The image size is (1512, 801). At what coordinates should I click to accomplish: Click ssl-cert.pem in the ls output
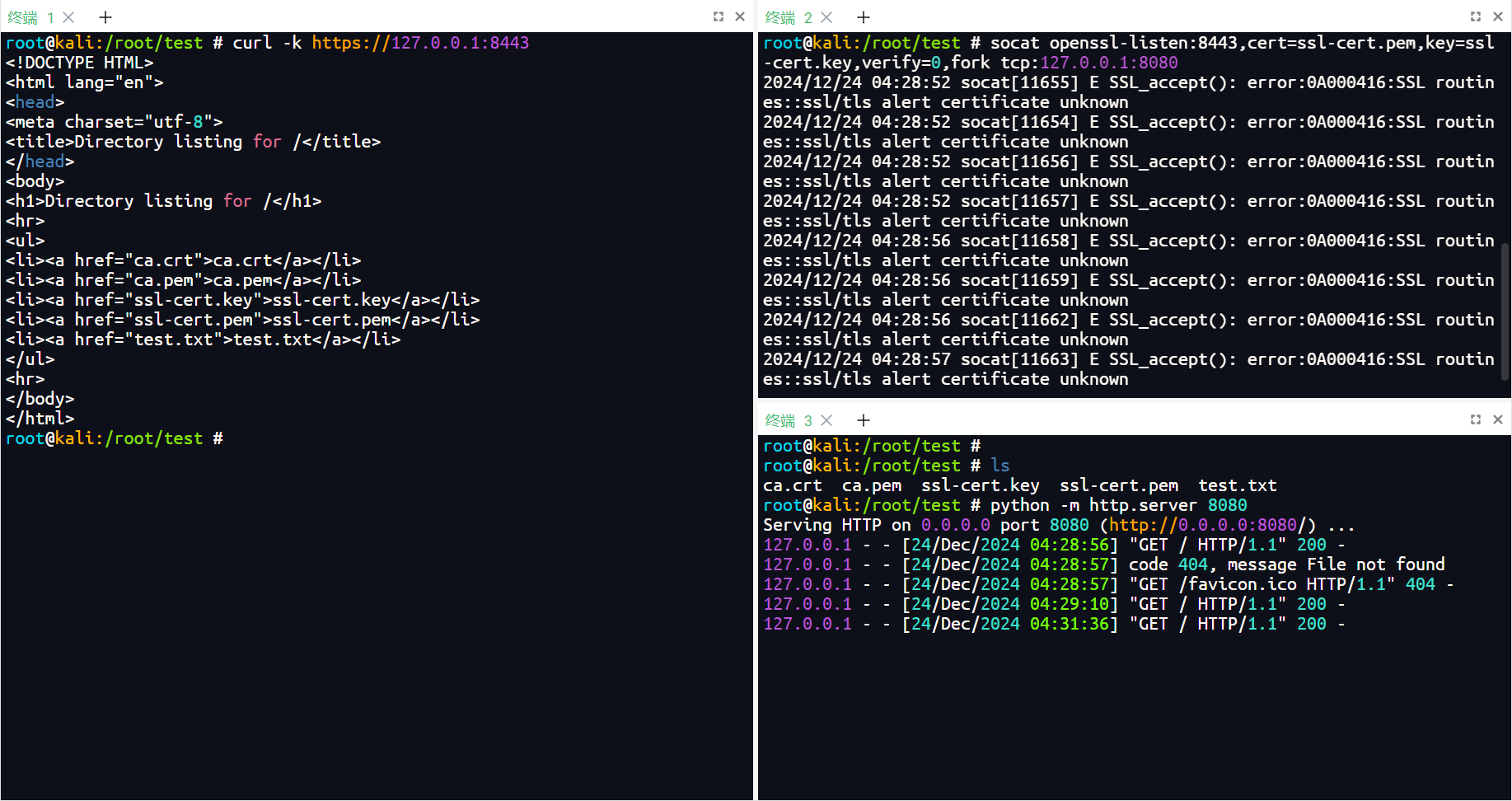pyautogui.click(x=1118, y=485)
